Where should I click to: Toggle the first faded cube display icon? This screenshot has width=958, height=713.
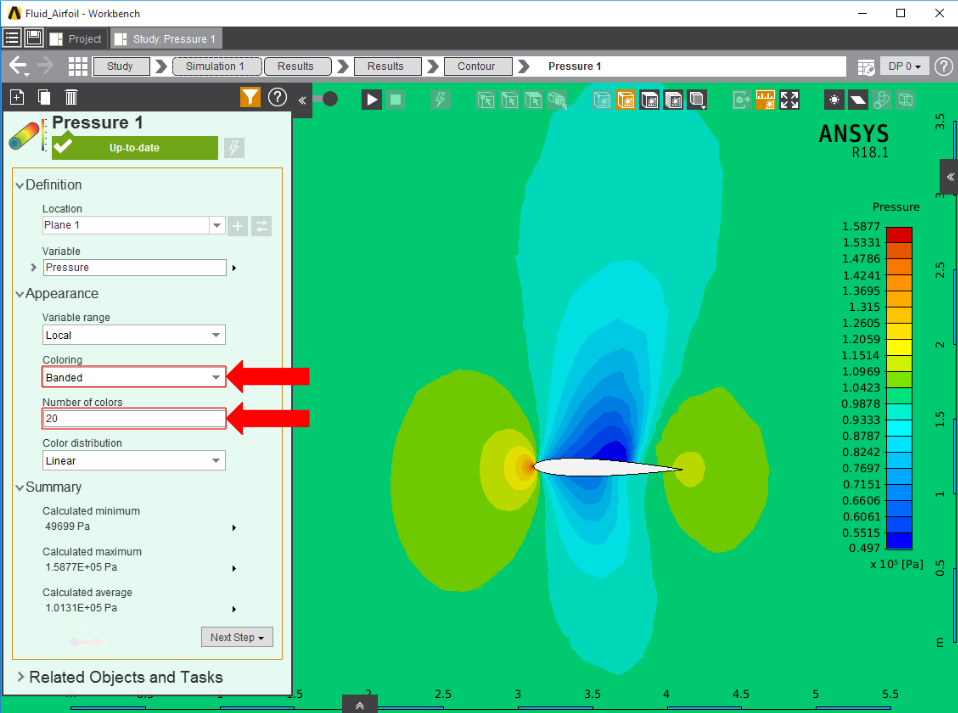click(602, 100)
